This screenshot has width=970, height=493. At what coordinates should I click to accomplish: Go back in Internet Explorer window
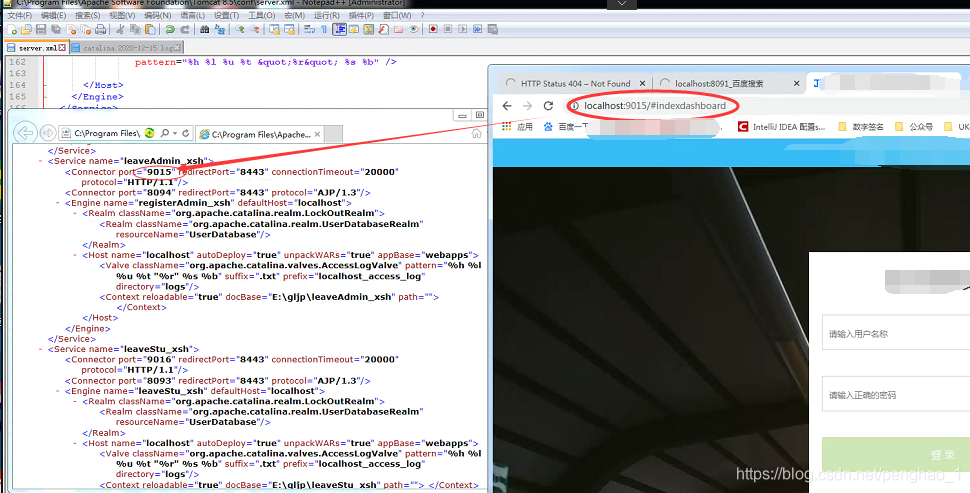(x=25, y=133)
